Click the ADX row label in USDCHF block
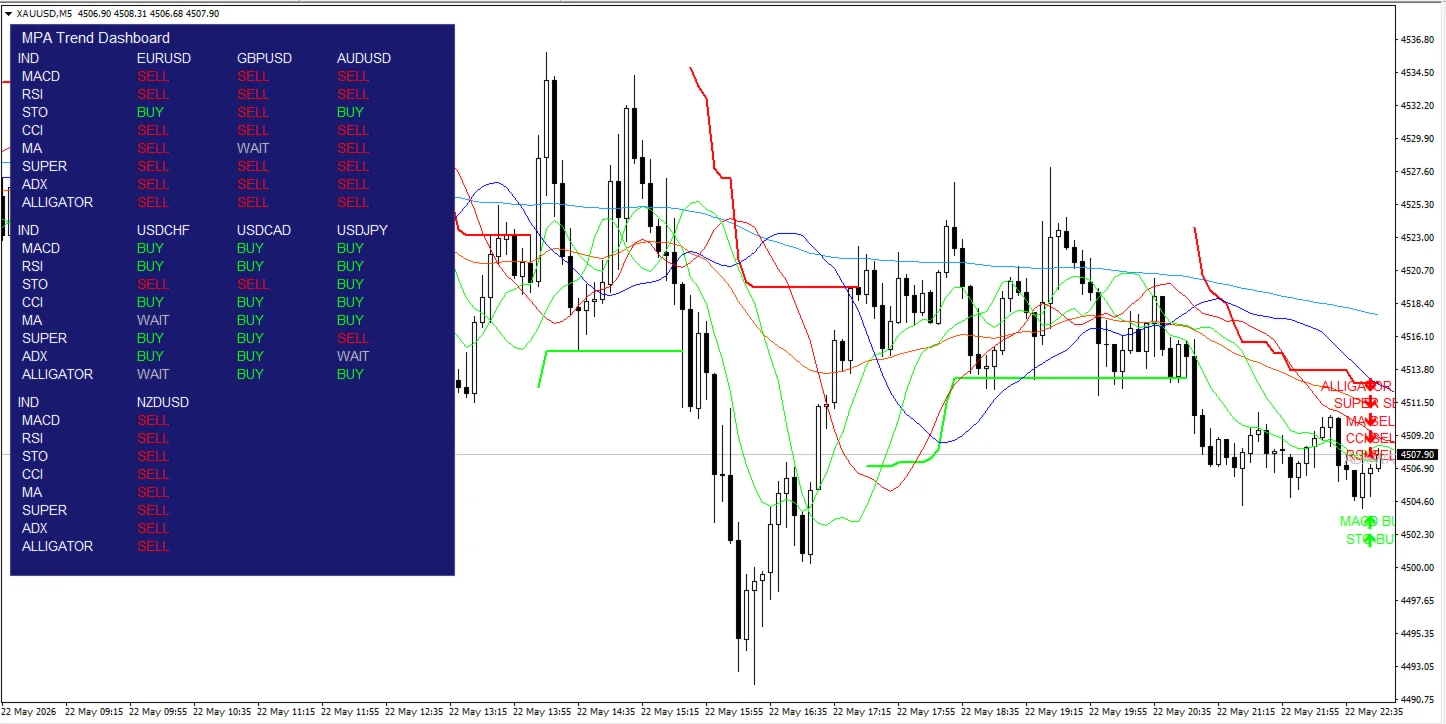Viewport: 1446px width, 724px height. (x=35, y=356)
